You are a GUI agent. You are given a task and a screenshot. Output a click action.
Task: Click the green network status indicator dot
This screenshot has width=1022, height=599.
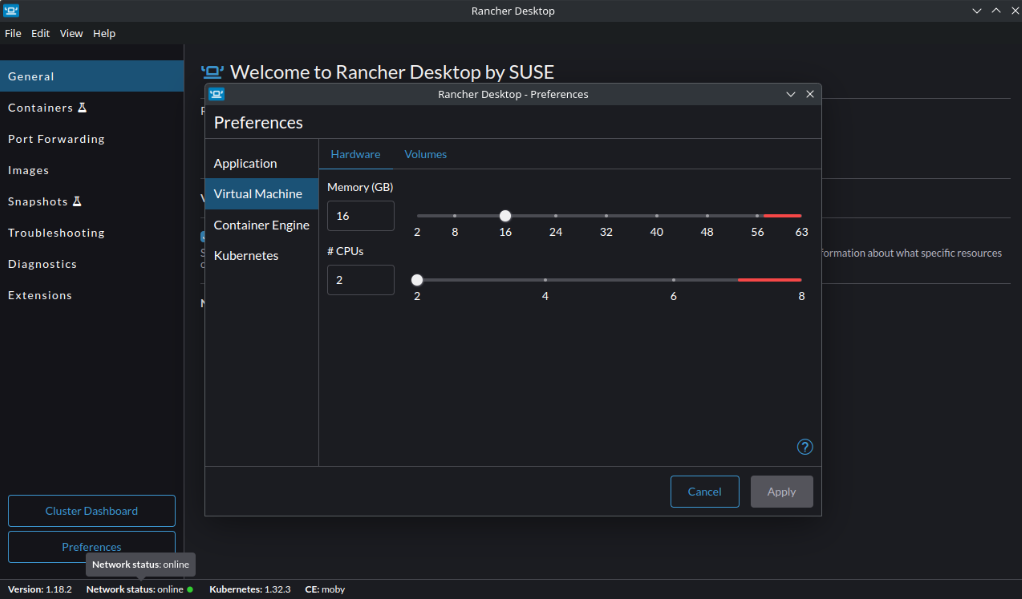[x=190, y=589]
